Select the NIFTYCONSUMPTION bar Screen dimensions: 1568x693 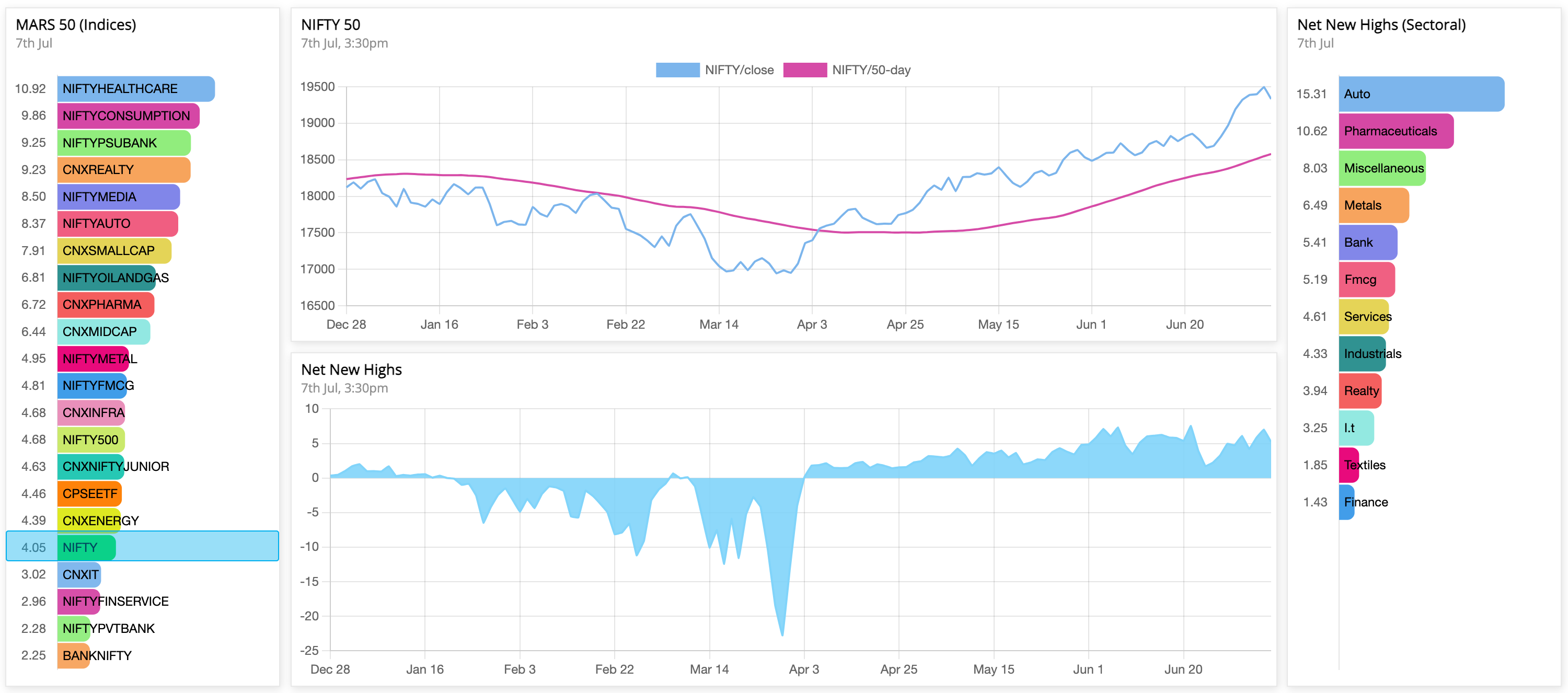(129, 115)
